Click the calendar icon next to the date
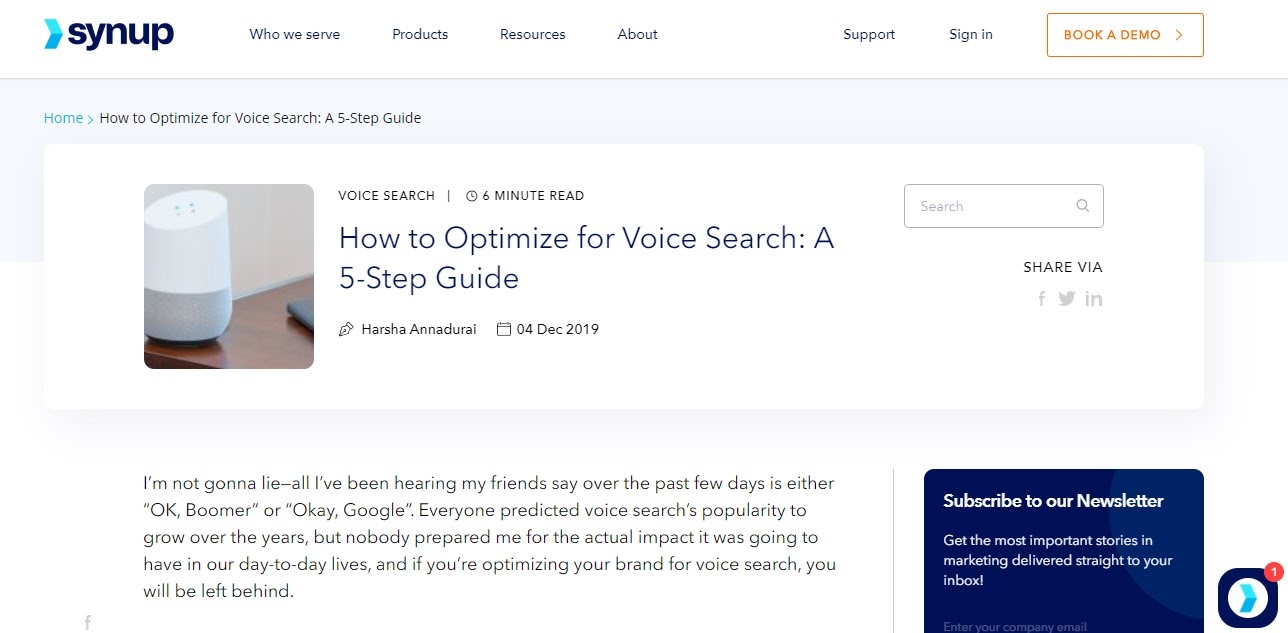Viewport: 1288px width, 633px height. pyautogui.click(x=503, y=328)
